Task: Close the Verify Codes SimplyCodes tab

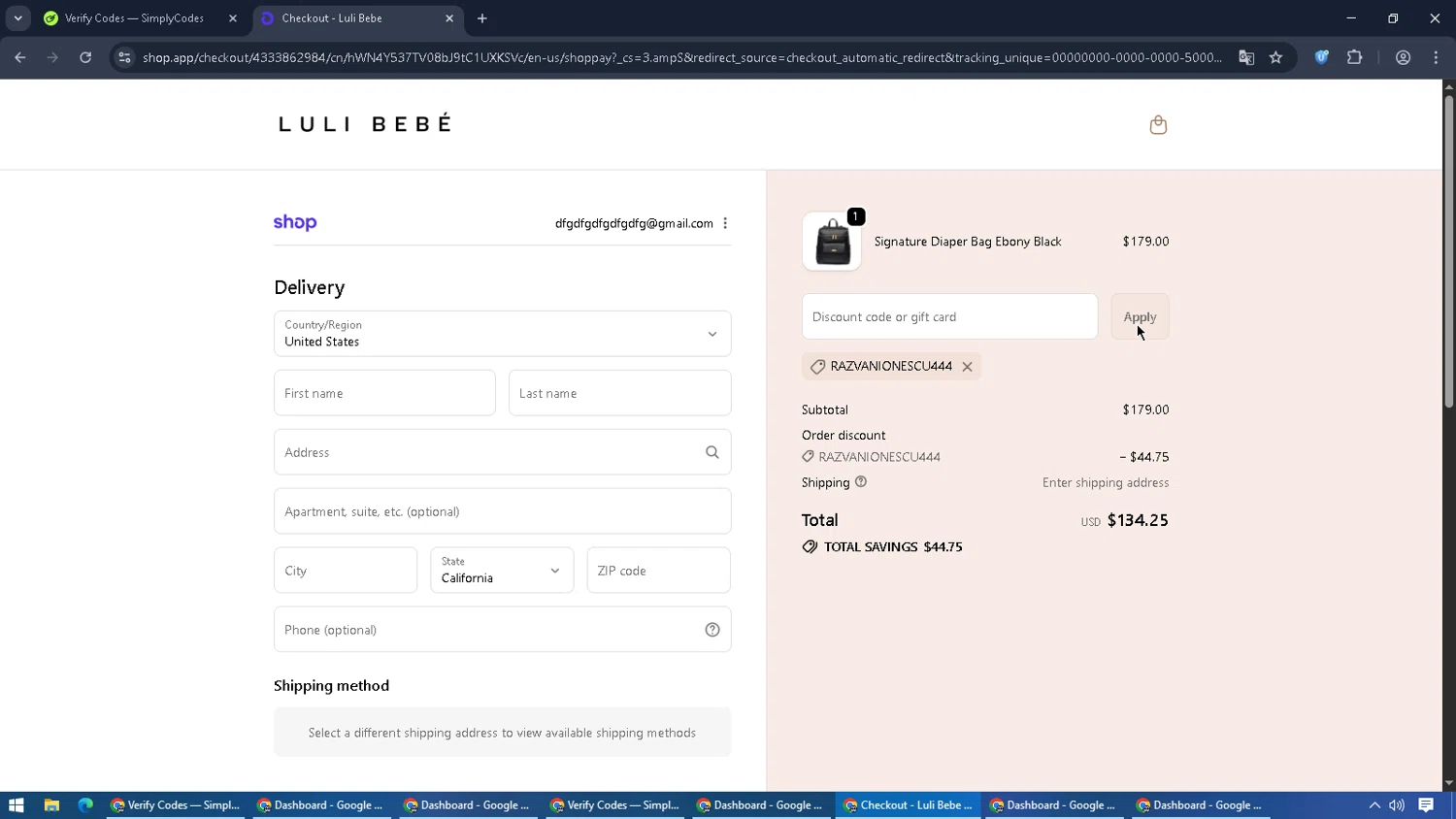Action: click(233, 18)
